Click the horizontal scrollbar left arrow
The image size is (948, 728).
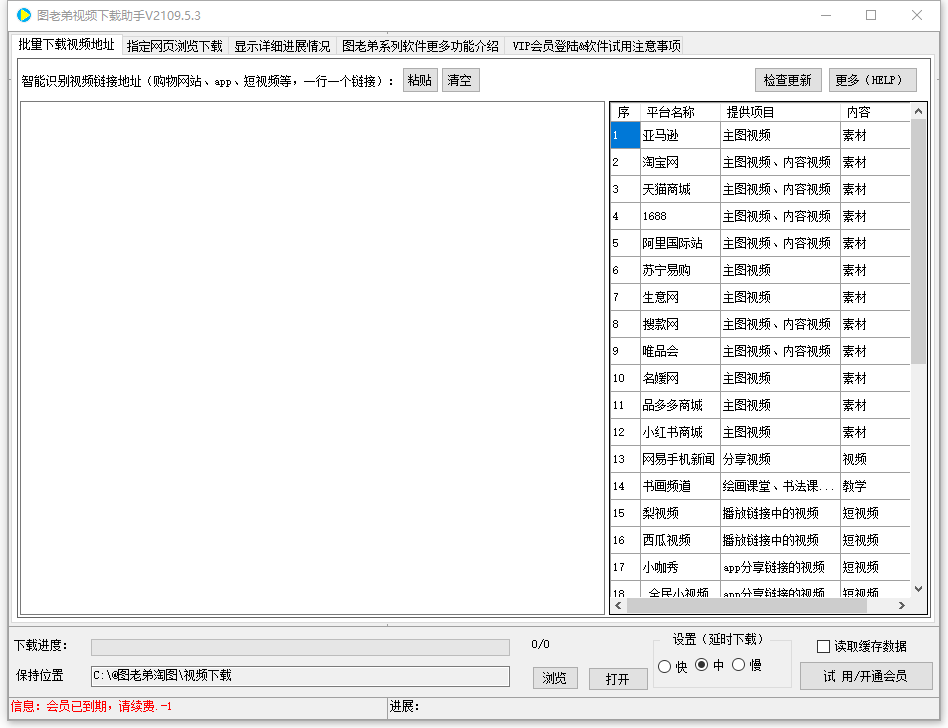[x=618, y=605]
